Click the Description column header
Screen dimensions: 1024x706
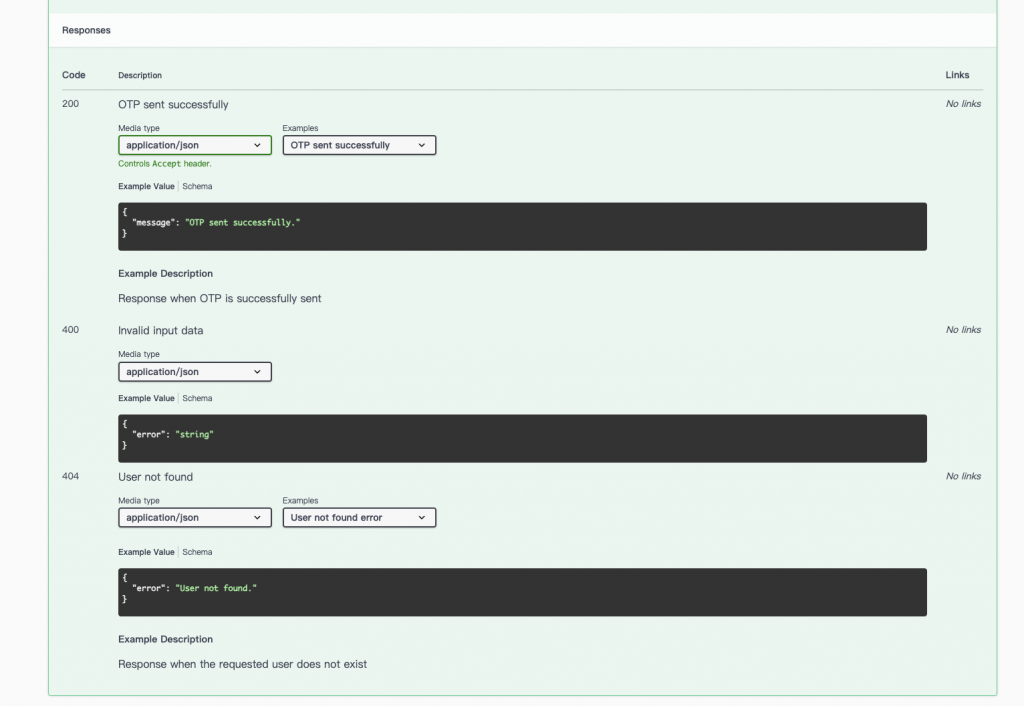(x=140, y=75)
